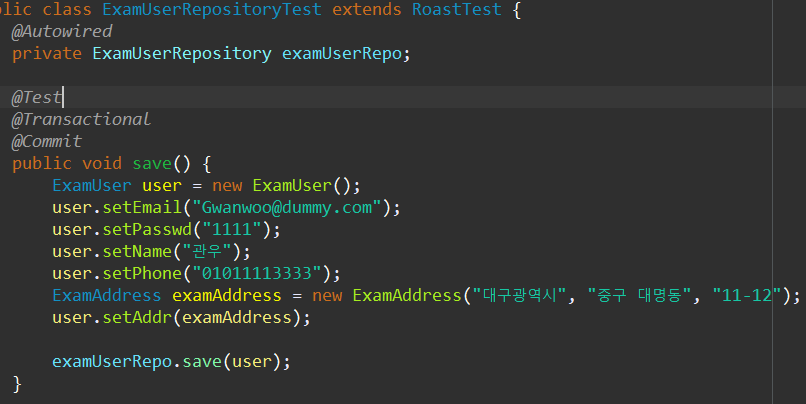The width and height of the screenshot is (806, 404).
Task: Click the setName method call
Action: tap(137, 251)
